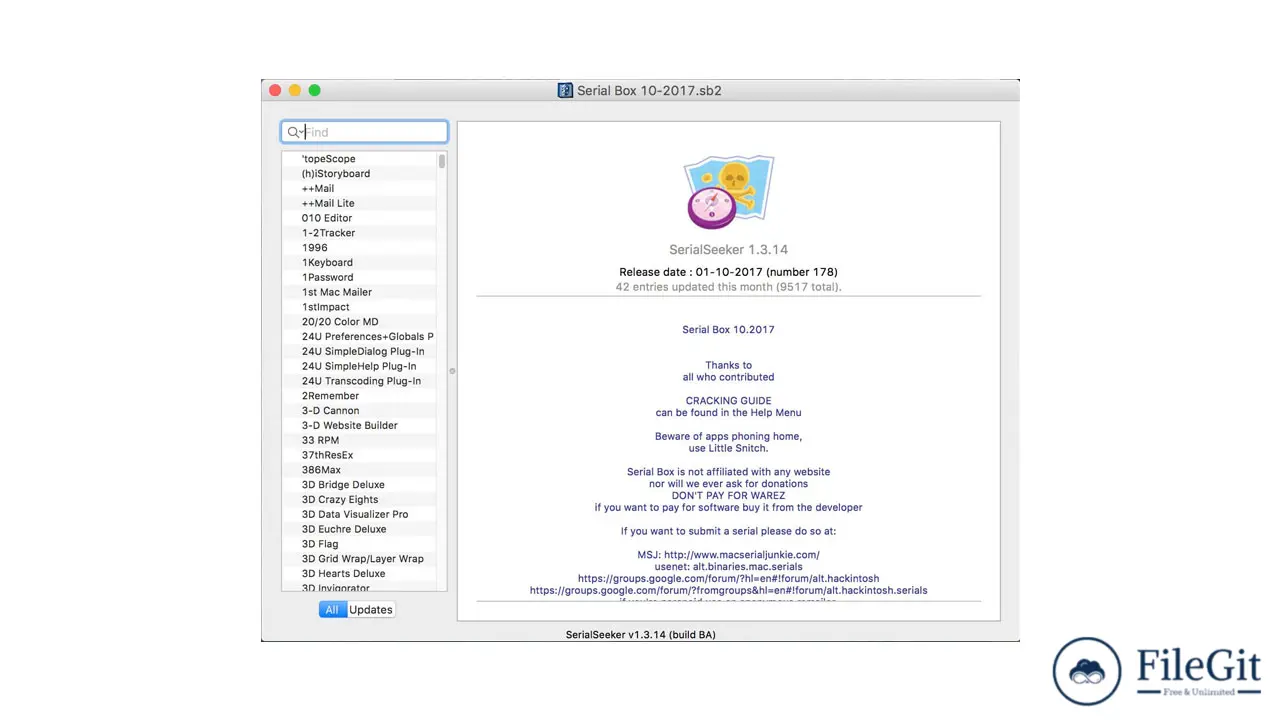This screenshot has width=1280, height=720.
Task: Focus the Find search field
Action: tap(364, 132)
